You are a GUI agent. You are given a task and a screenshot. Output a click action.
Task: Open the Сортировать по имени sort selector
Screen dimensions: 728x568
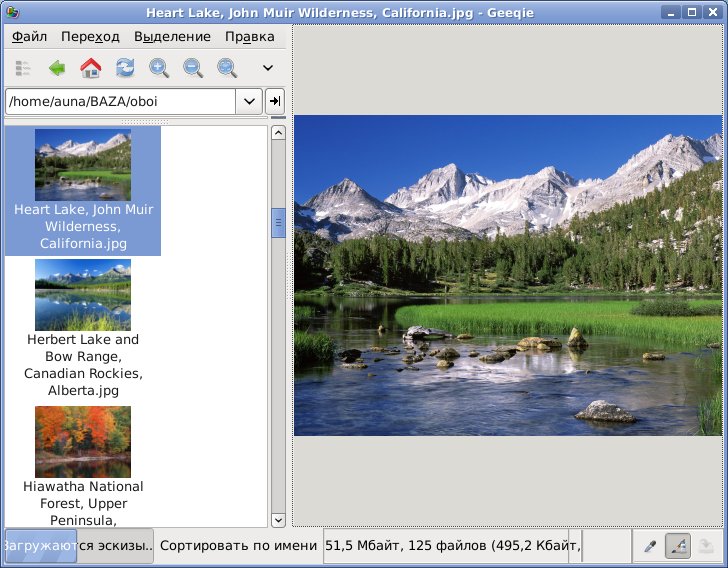click(238, 545)
